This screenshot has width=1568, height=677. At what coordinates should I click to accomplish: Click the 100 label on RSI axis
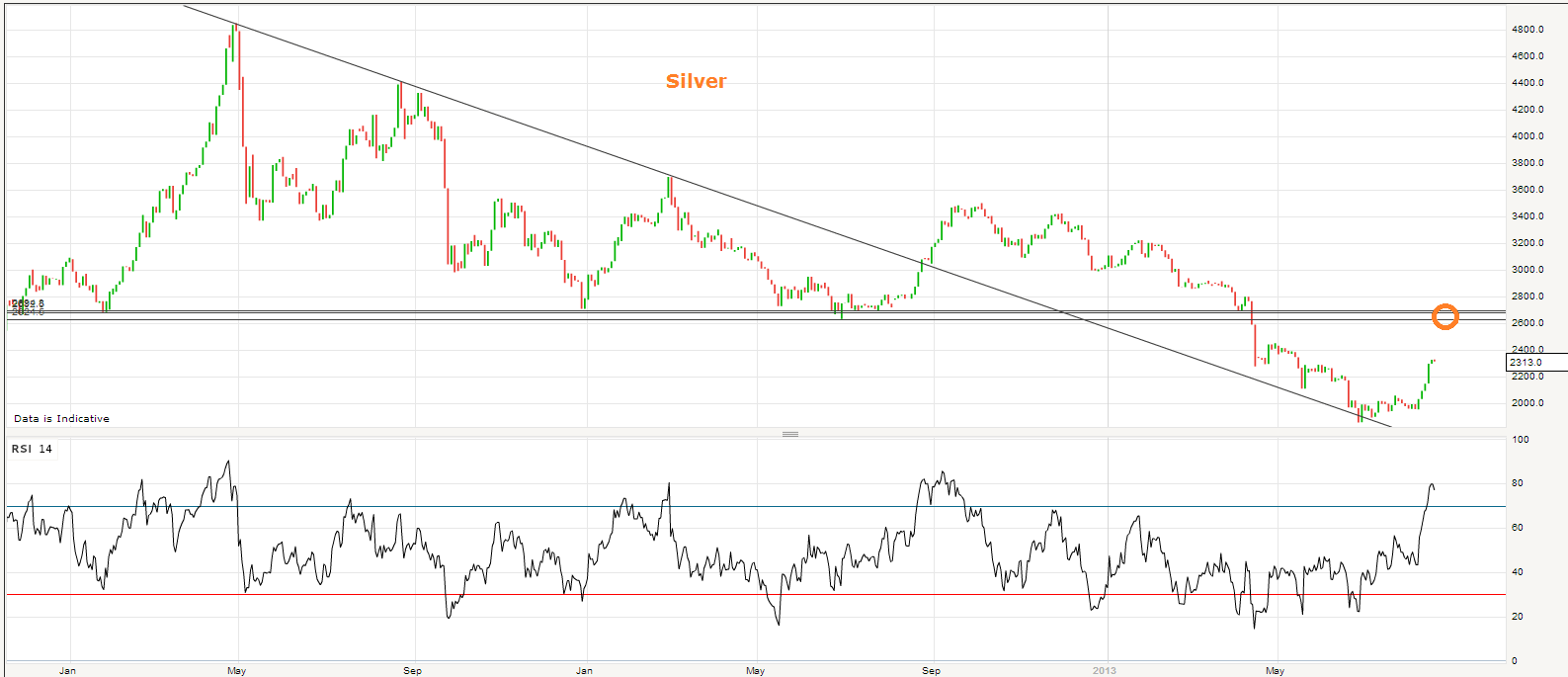[x=1521, y=440]
